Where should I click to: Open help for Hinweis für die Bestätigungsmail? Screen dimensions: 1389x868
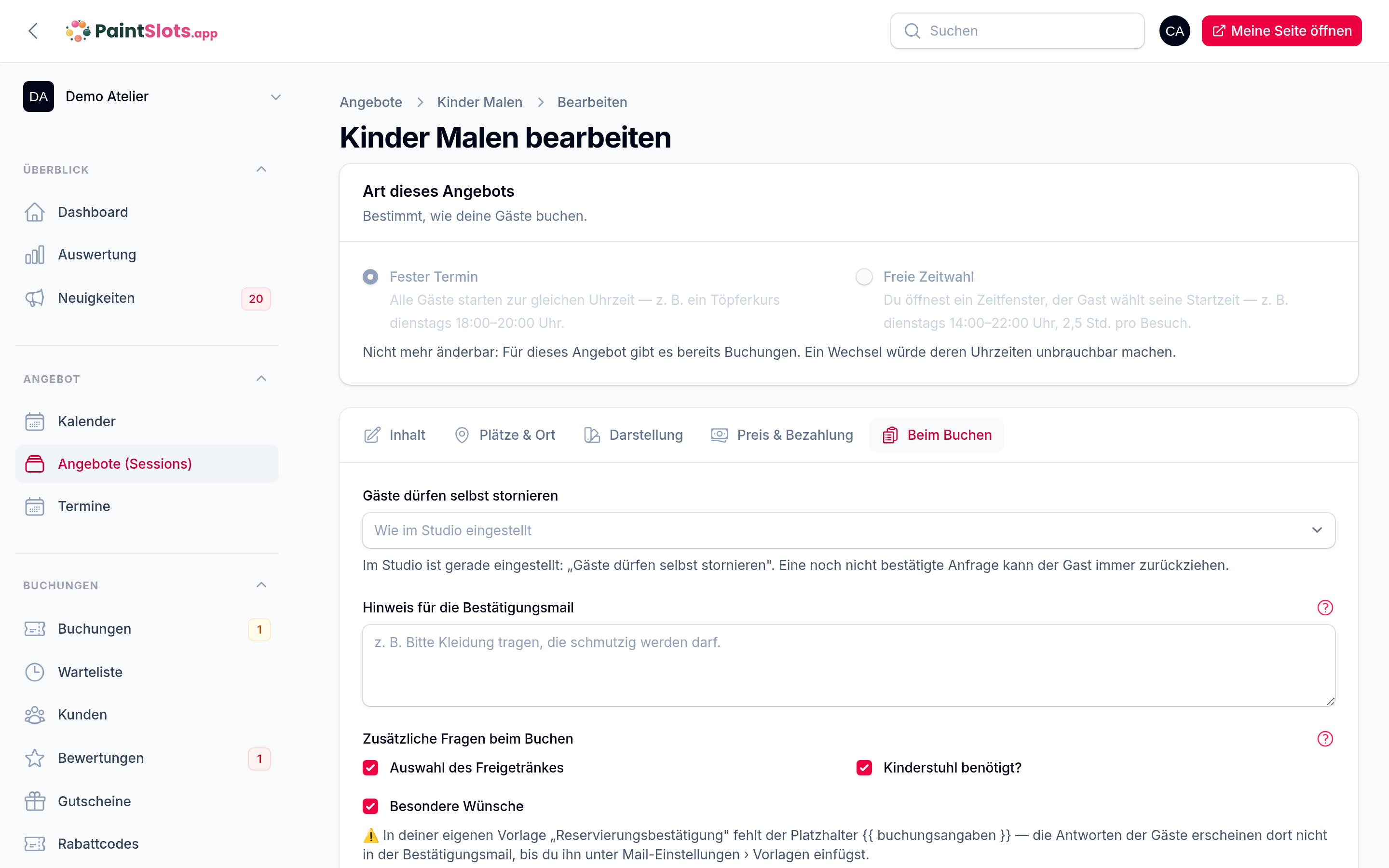point(1325,608)
